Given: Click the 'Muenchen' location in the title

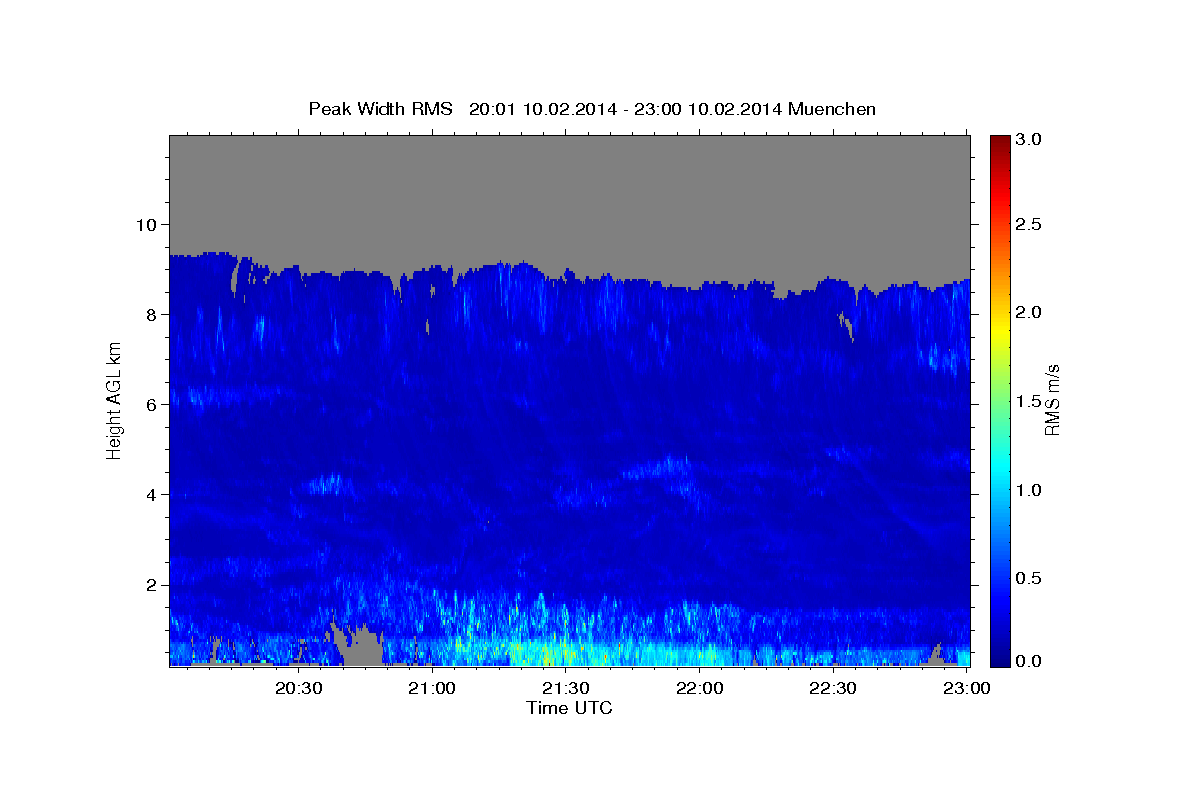Looking at the screenshot, I should pos(832,109).
